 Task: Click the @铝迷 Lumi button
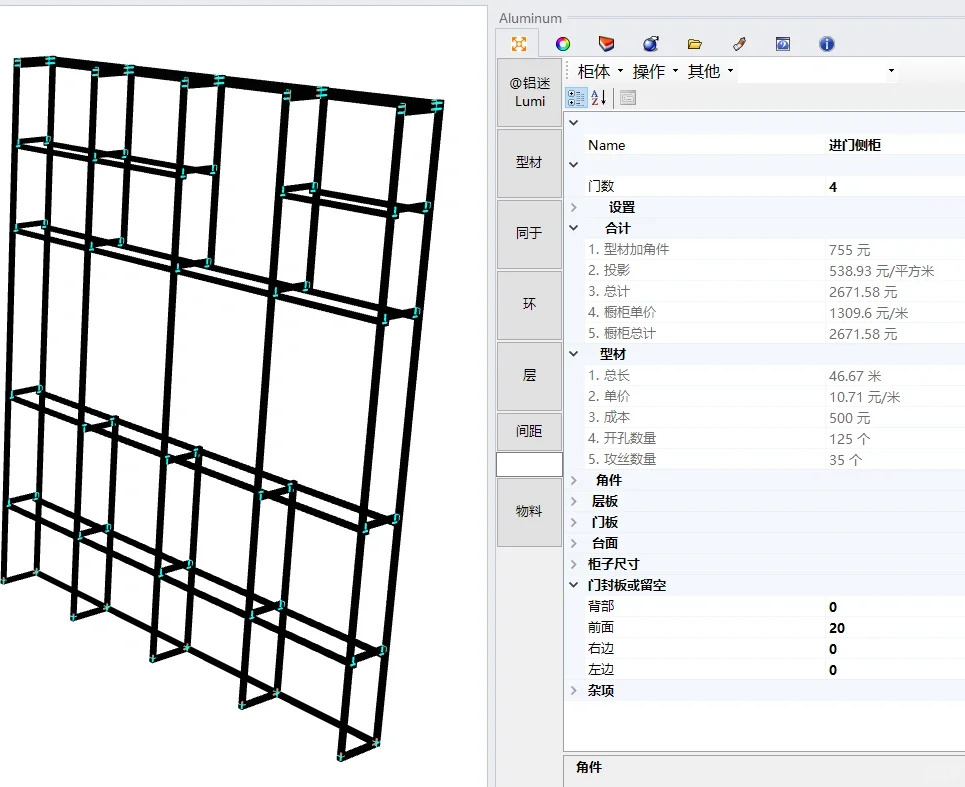coord(529,92)
